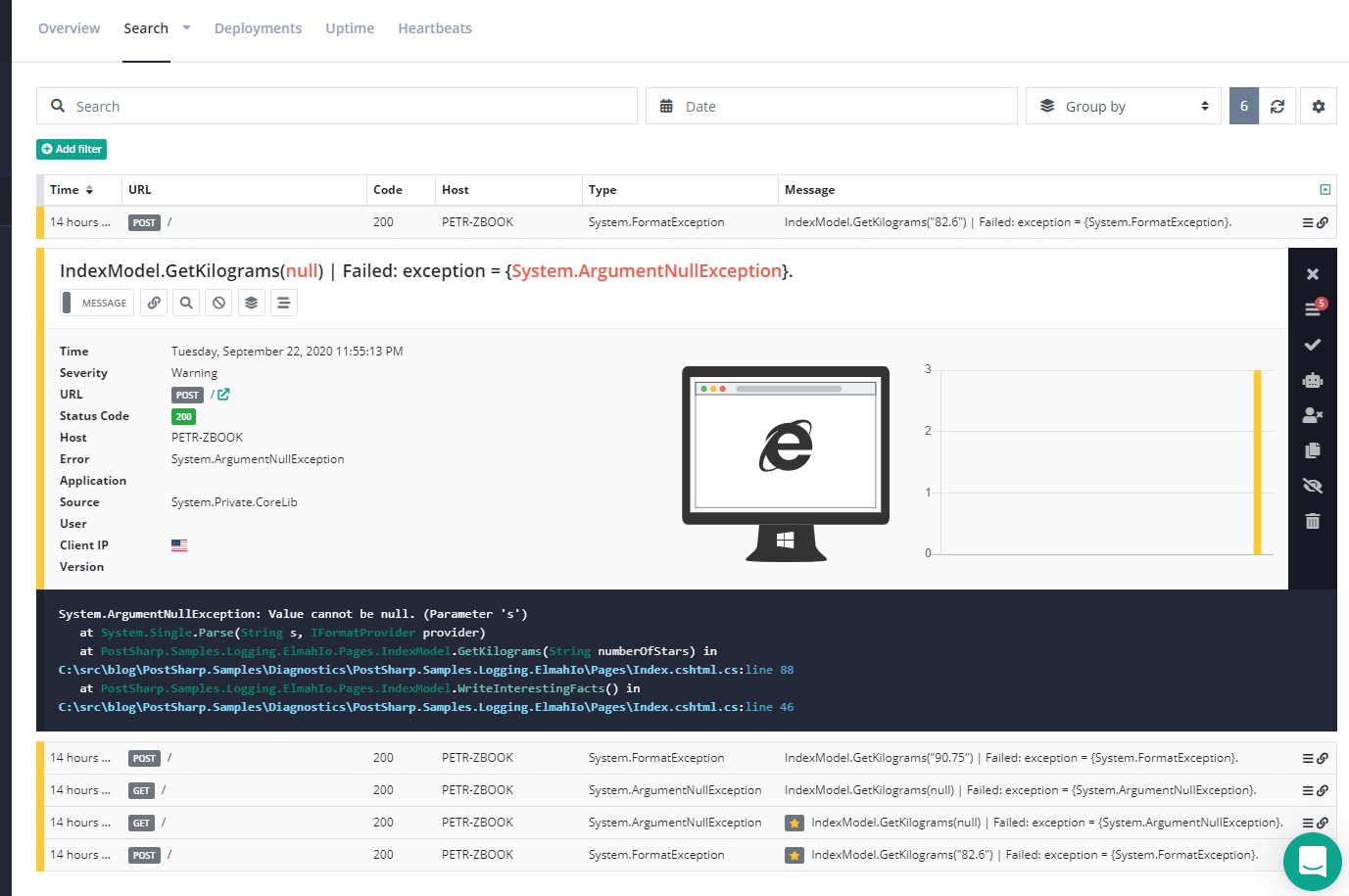The width and height of the screenshot is (1349, 896).
Task: Open the Date picker field
Action: point(832,106)
